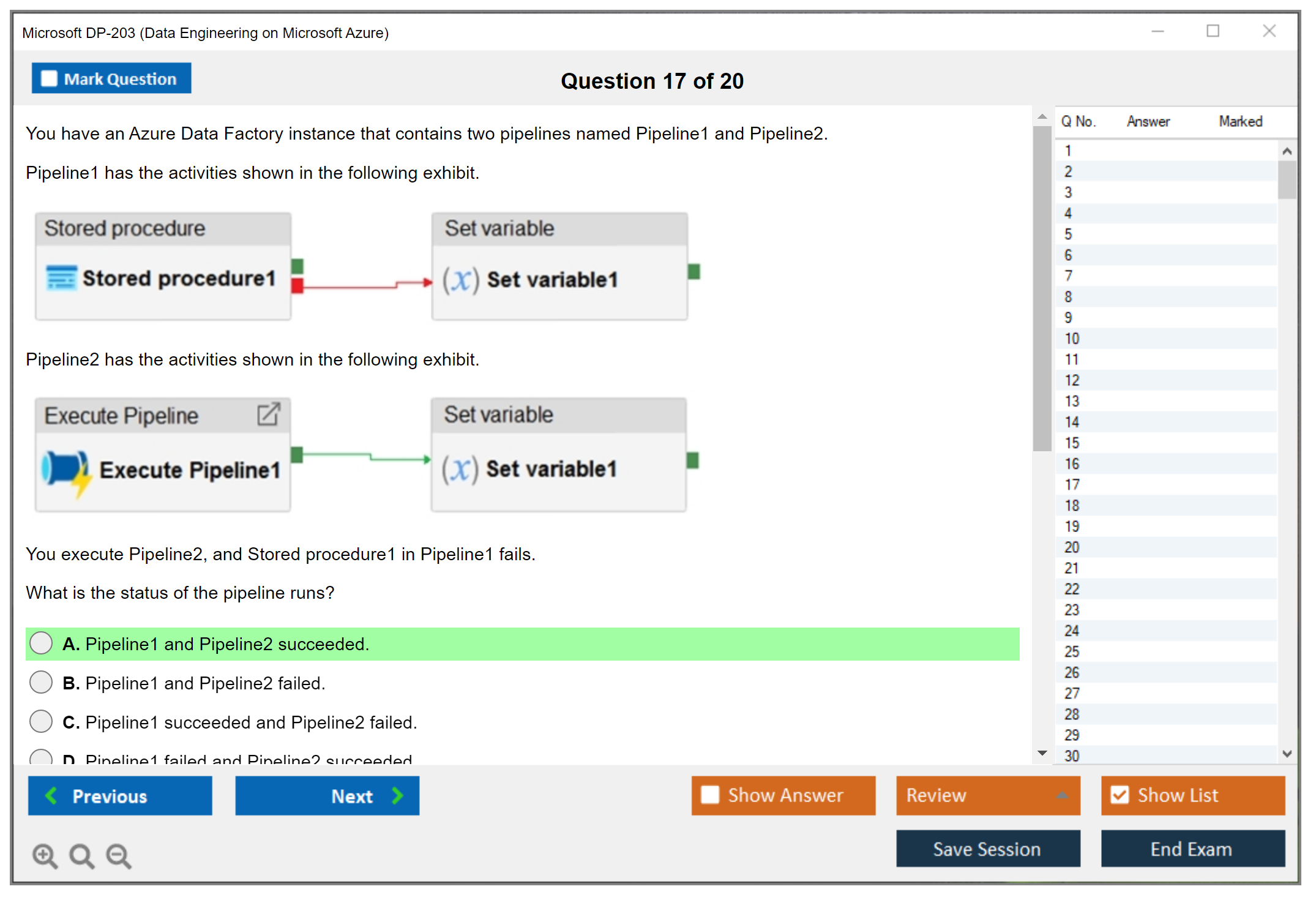Jump to question 12 in the list

pos(1072,380)
